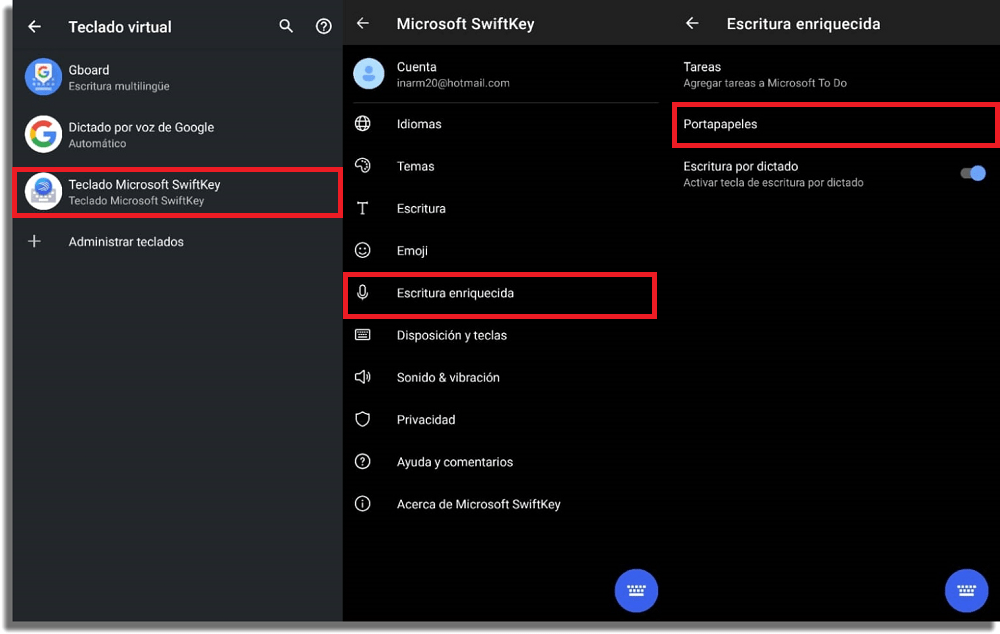The height and width of the screenshot is (634, 1000).
Task: Tap the Cuenta profile avatar
Action: point(369,74)
